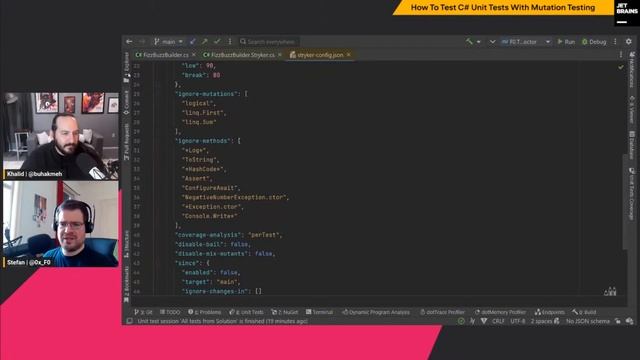Close the stryker-config.json tab
The width and height of the screenshot is (640, 360).
click(349, 55)
